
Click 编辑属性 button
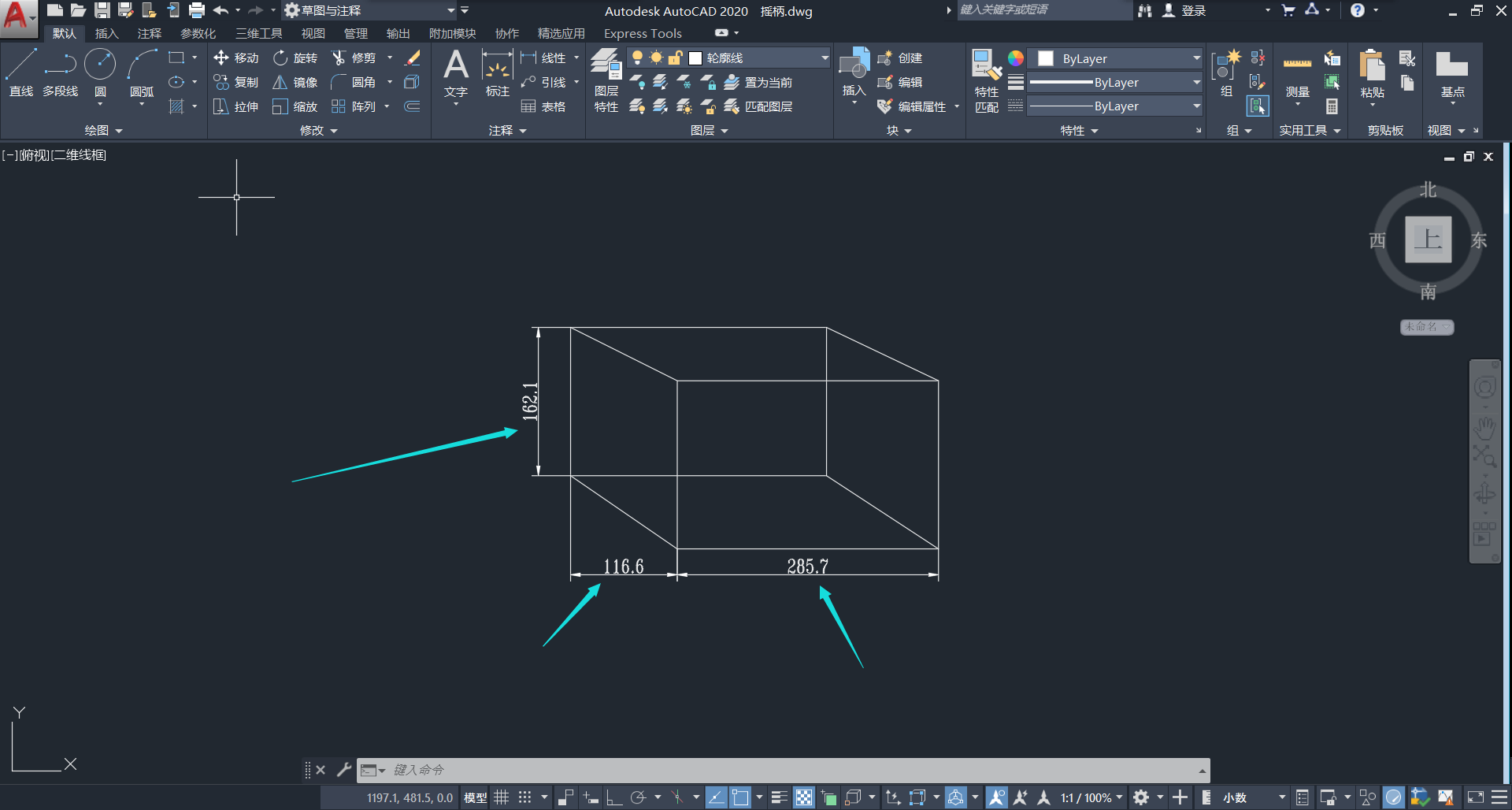click(912, 106)
